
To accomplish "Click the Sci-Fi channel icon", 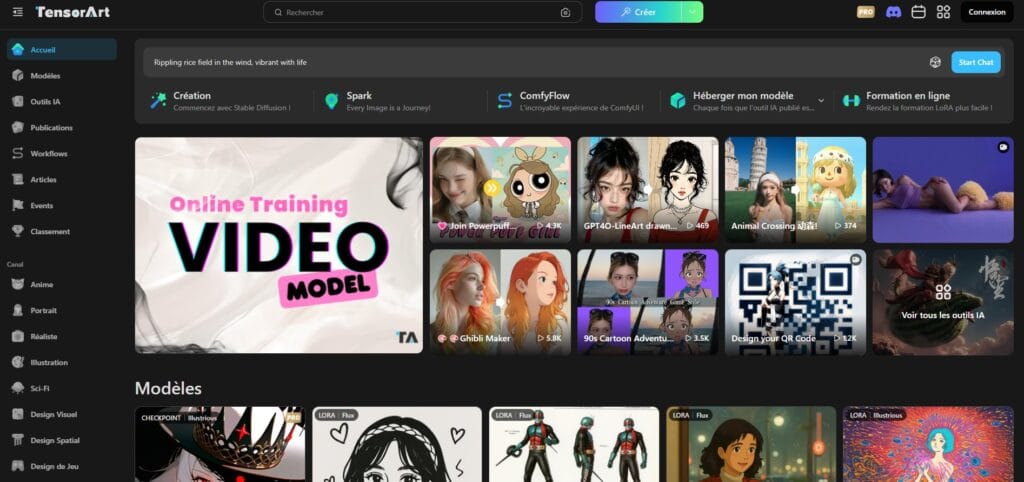I will (x=18, y=388).
